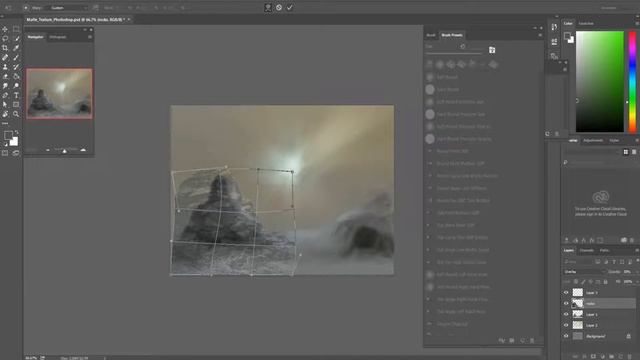This screenshot has width=640, height=360.
Task: Open the Color panel menu
Action: point(637,24)
